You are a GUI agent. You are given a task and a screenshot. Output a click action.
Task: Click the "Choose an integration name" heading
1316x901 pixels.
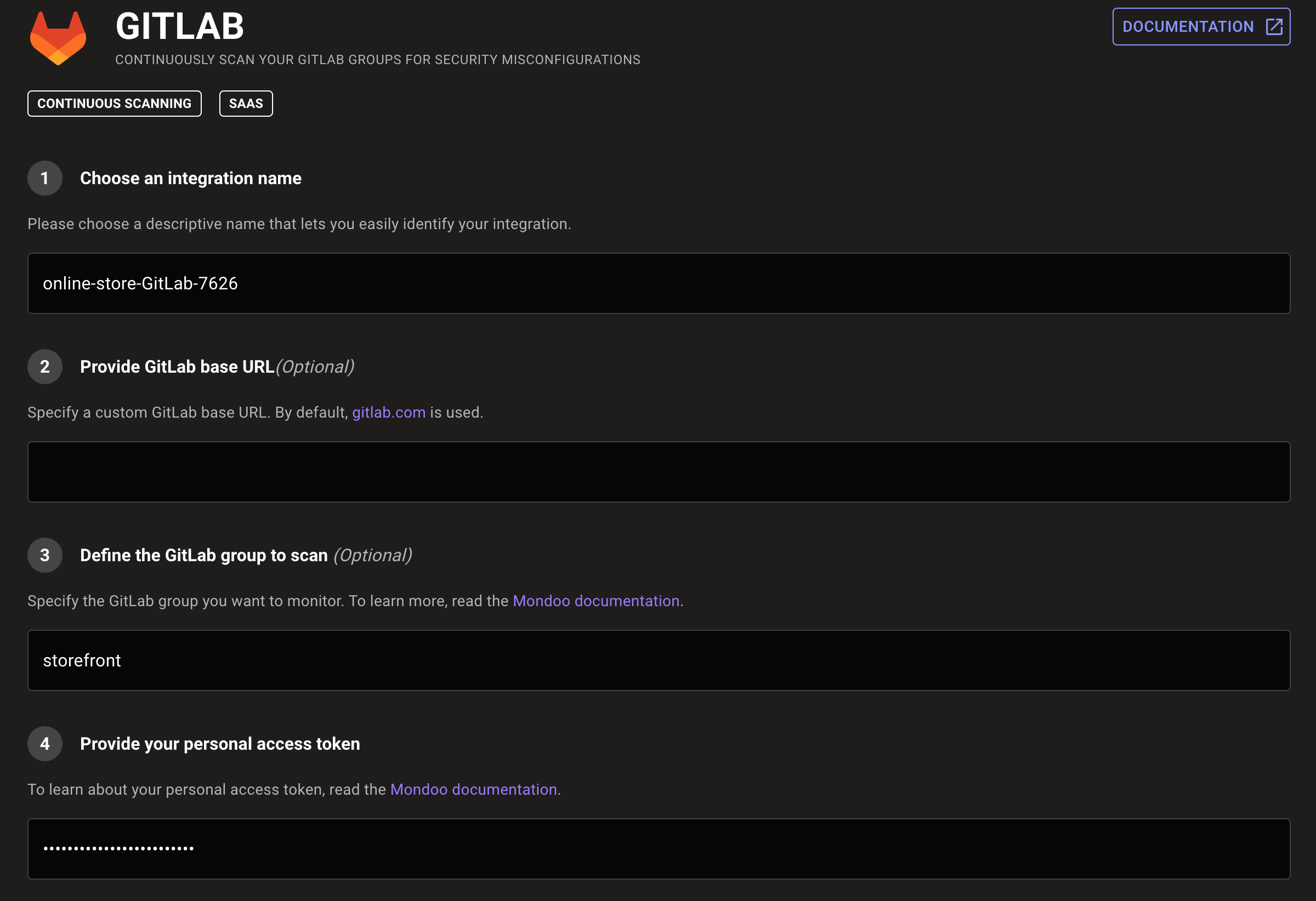click(x=191, y=178)
